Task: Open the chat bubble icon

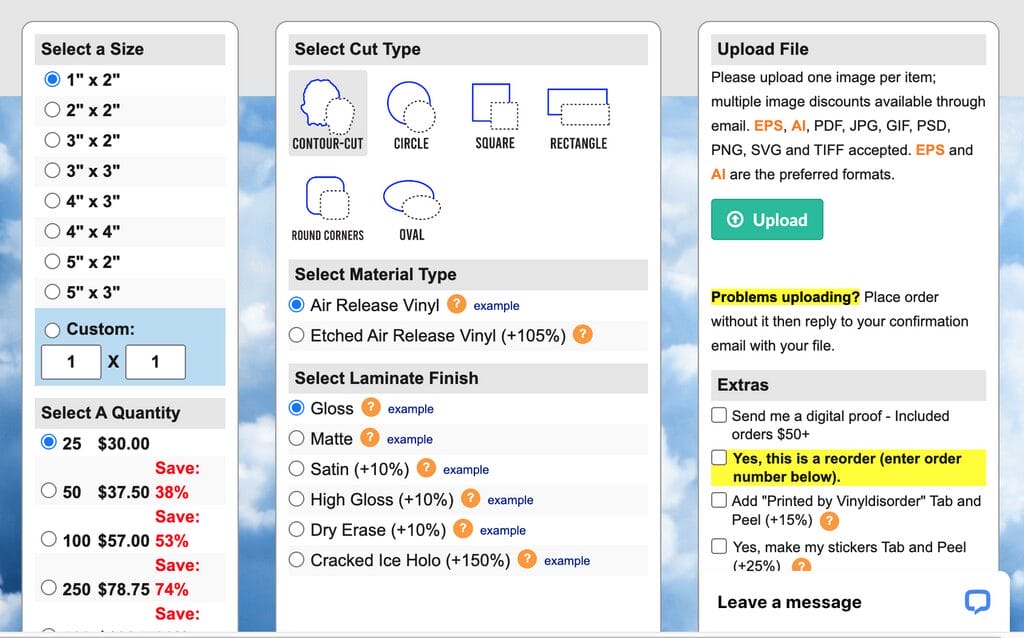Action: [977, 601]
